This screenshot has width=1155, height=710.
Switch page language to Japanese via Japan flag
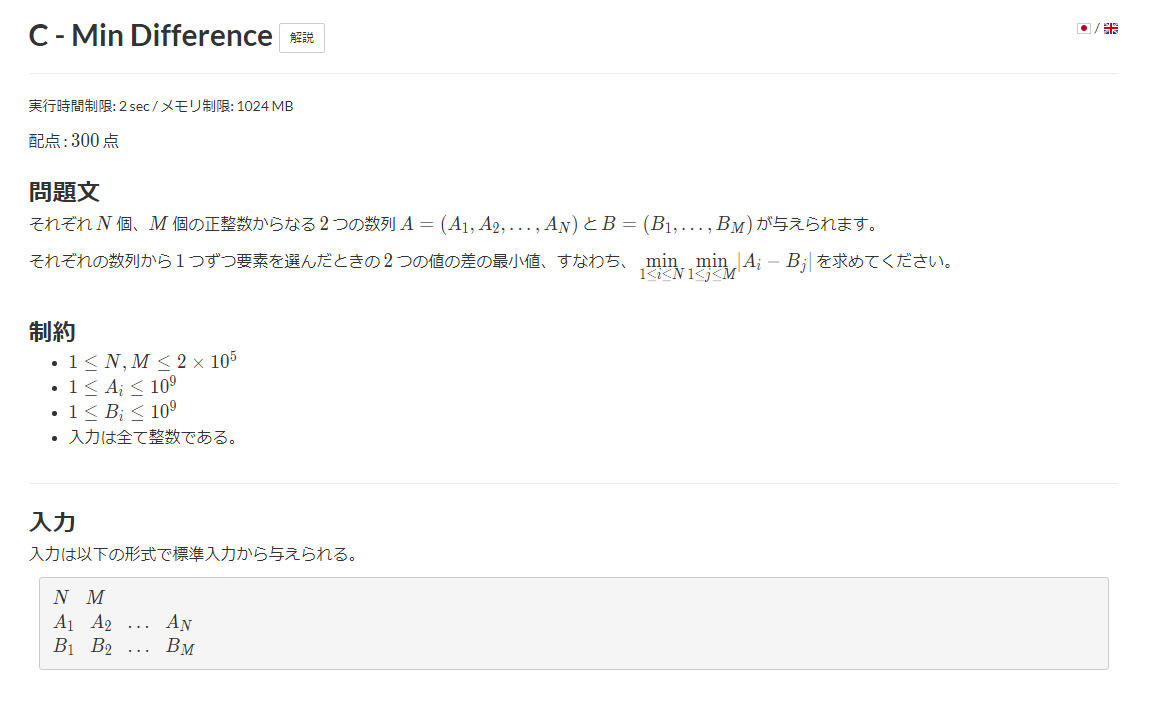click(x=1084, y=28)
